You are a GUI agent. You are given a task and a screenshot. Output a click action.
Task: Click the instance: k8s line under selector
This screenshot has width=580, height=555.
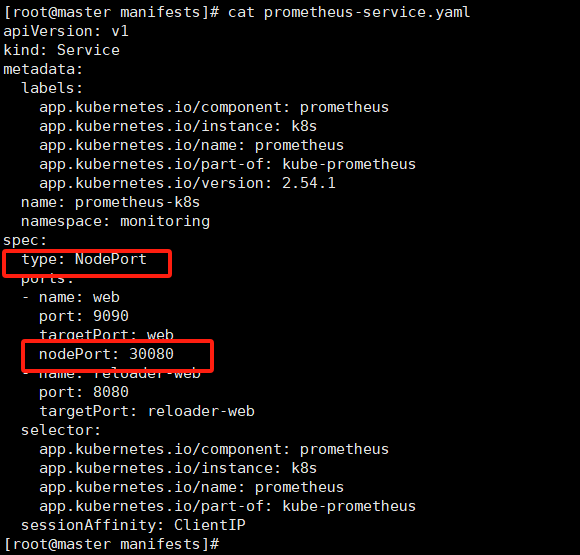[178, 468]
